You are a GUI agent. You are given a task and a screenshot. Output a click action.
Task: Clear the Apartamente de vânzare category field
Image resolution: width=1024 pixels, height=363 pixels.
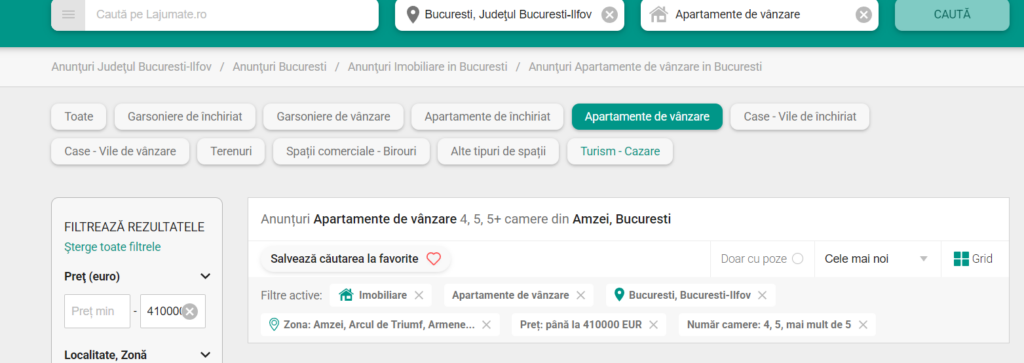pyautogui.click(x=863, y=14)
